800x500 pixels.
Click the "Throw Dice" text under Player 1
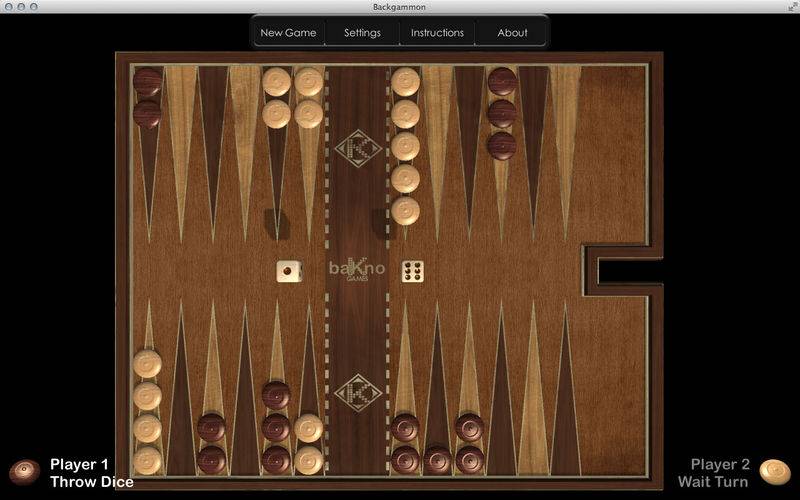click(92, 482)
